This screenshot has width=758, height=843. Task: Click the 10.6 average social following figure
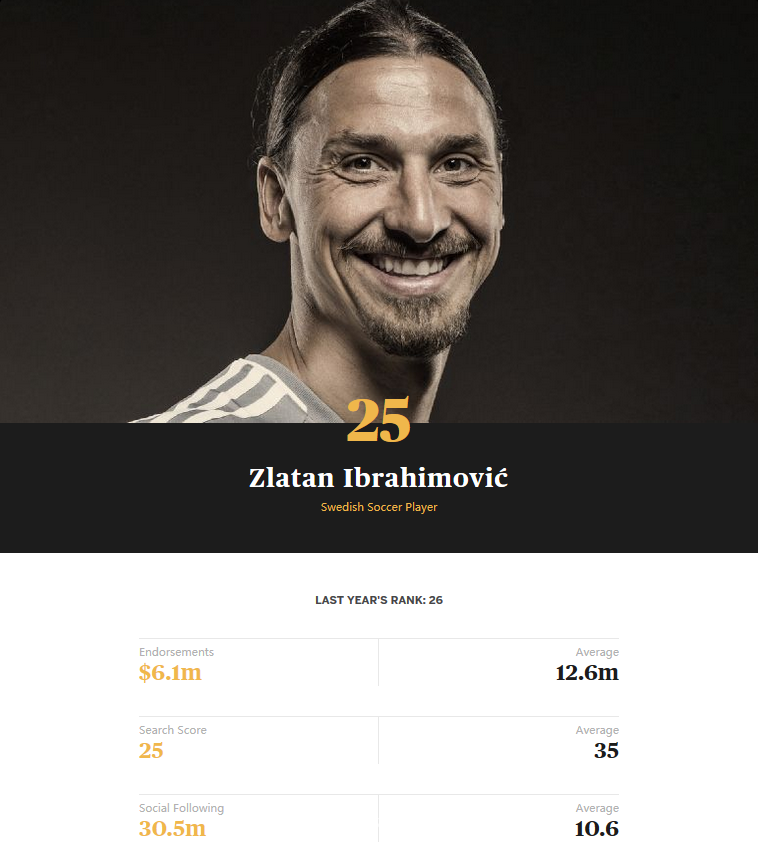(x=597, y=828)
